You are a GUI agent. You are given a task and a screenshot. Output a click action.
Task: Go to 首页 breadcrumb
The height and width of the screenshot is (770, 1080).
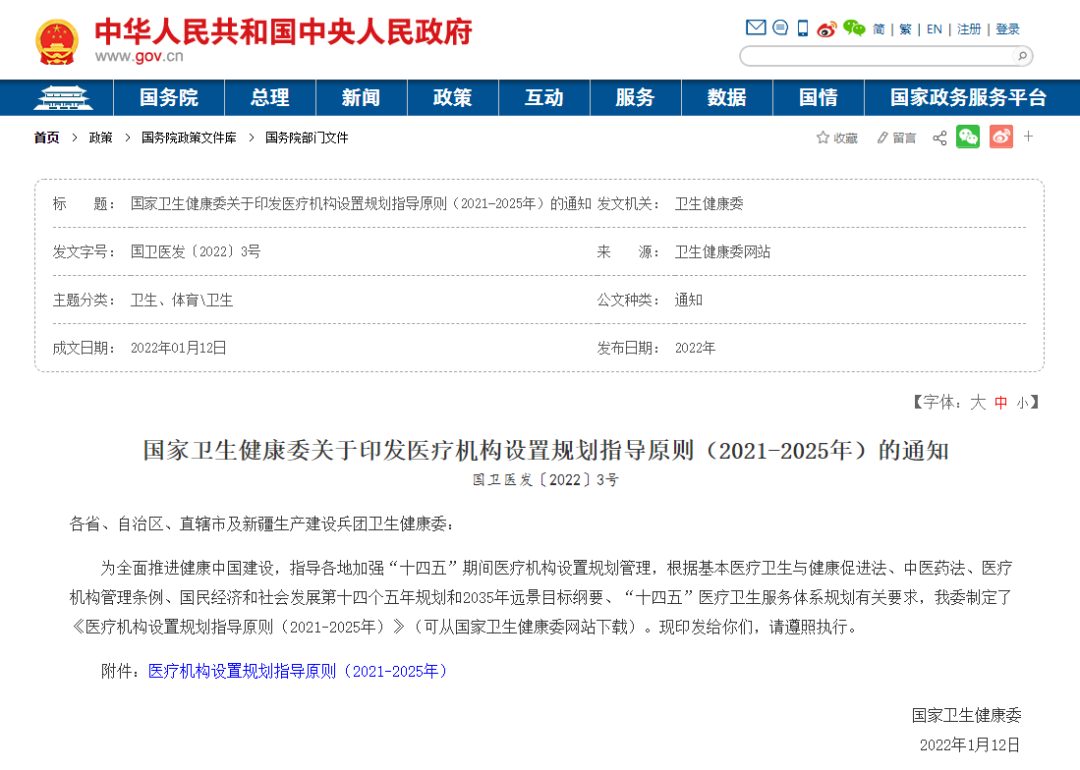click(47, 138)
